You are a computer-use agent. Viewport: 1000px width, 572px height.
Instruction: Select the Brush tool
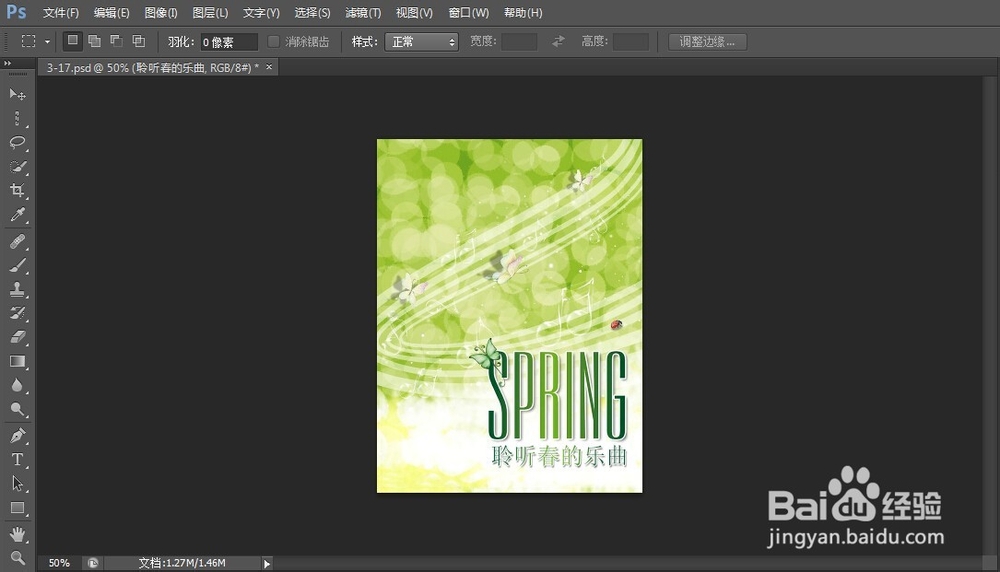point(17,265)
